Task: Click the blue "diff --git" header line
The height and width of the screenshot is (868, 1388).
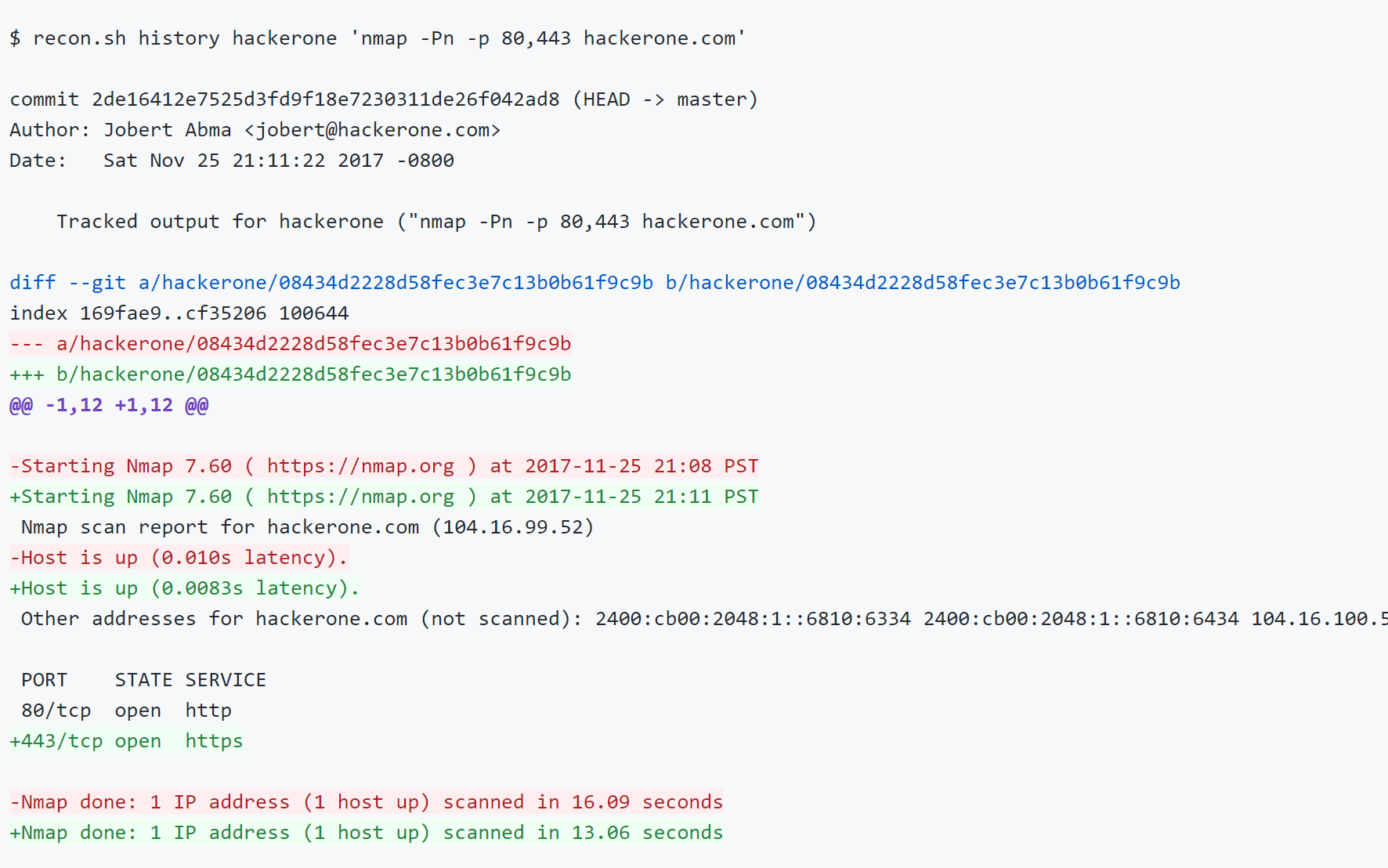Action: (595, 283)
